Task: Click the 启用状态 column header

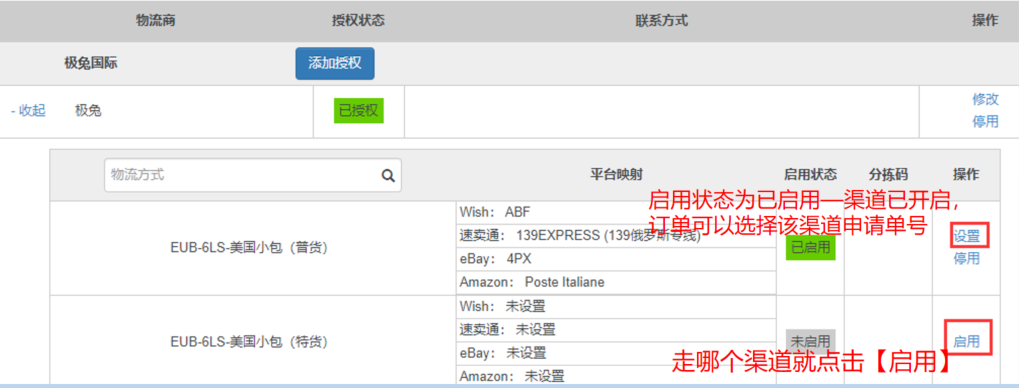Action: (x=810, y=174)
